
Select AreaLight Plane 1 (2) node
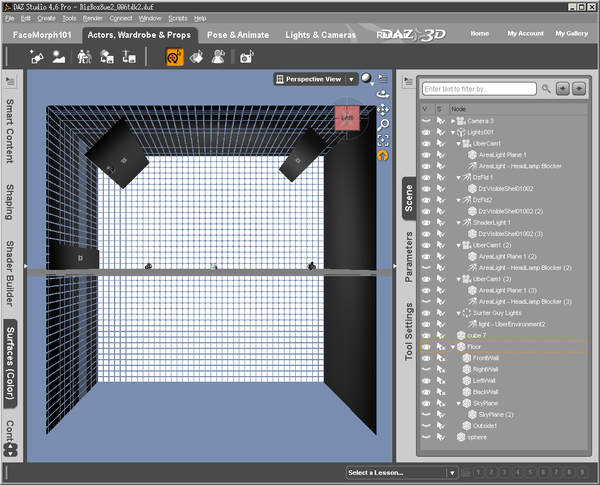click(x=507, y=256)
